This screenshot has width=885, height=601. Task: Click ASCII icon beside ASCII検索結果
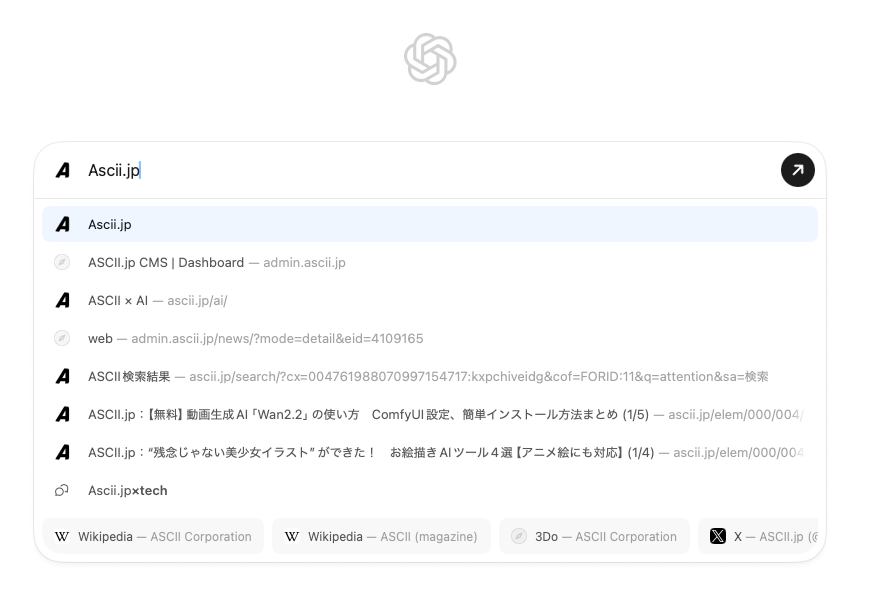(x=63, y=376)
